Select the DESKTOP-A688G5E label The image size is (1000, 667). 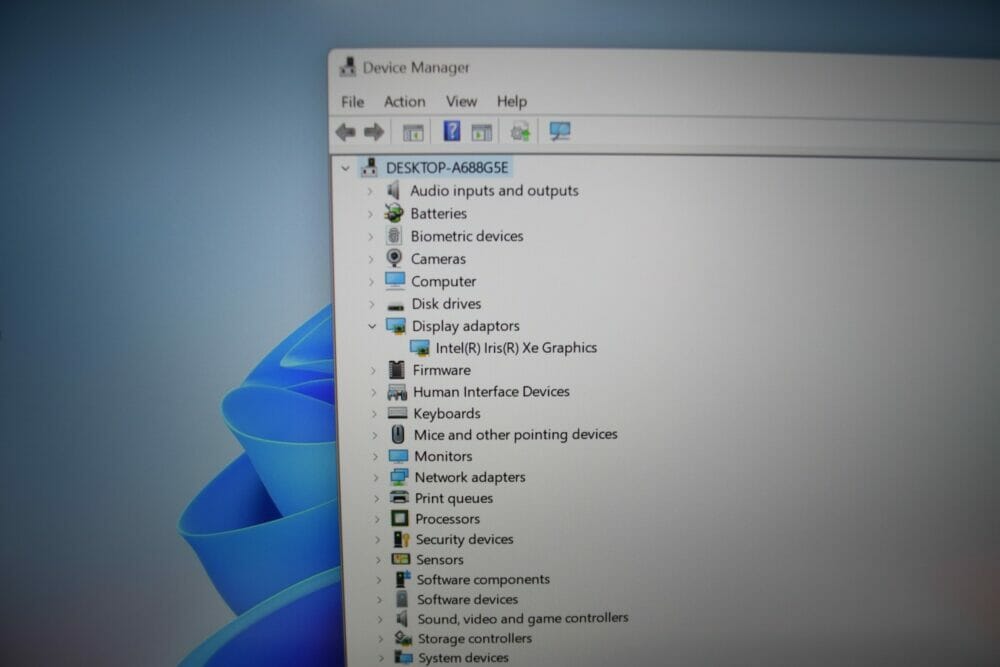point(446,168)
